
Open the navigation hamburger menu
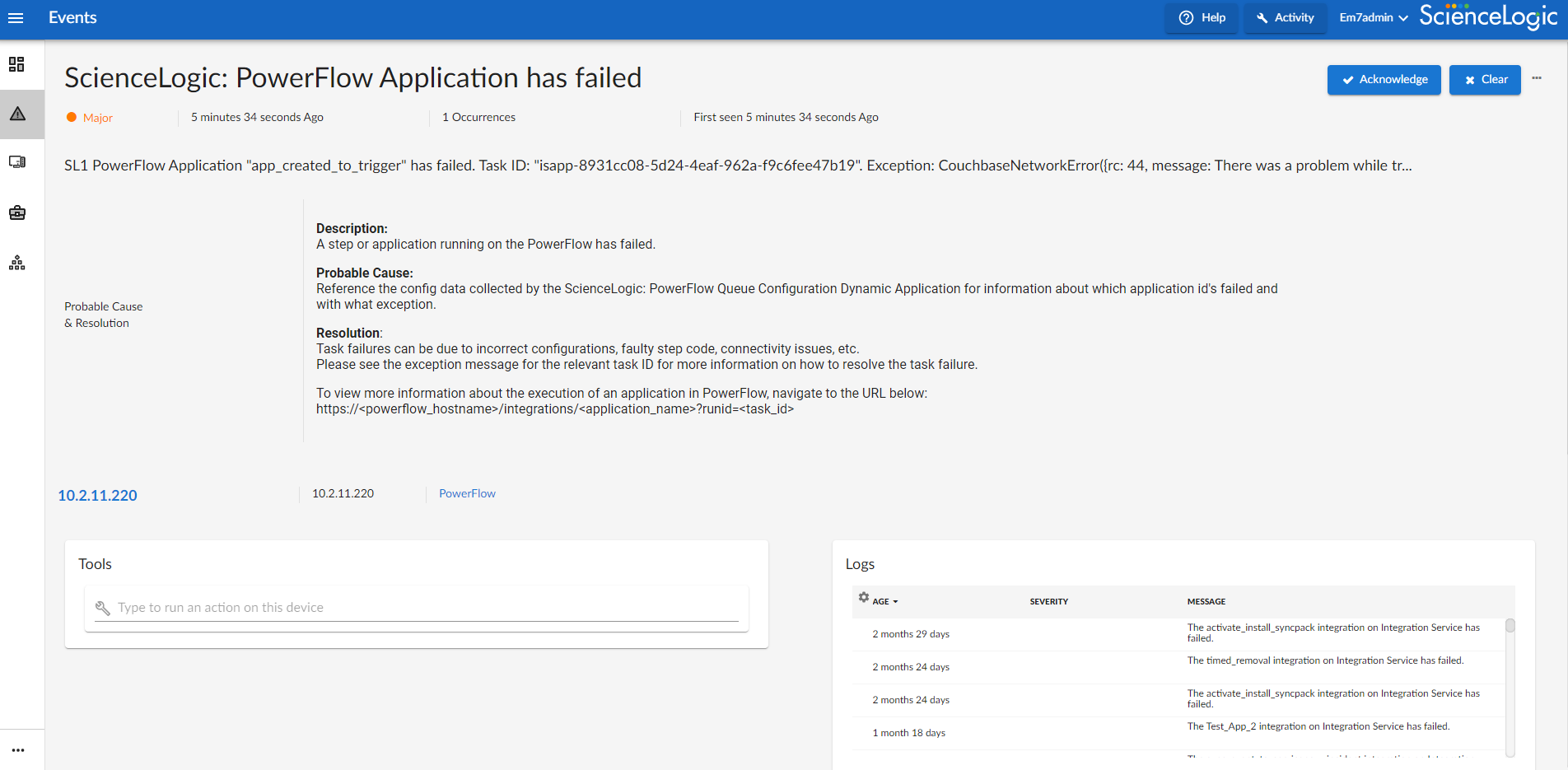pyautogui.click(x=16, y=18)
